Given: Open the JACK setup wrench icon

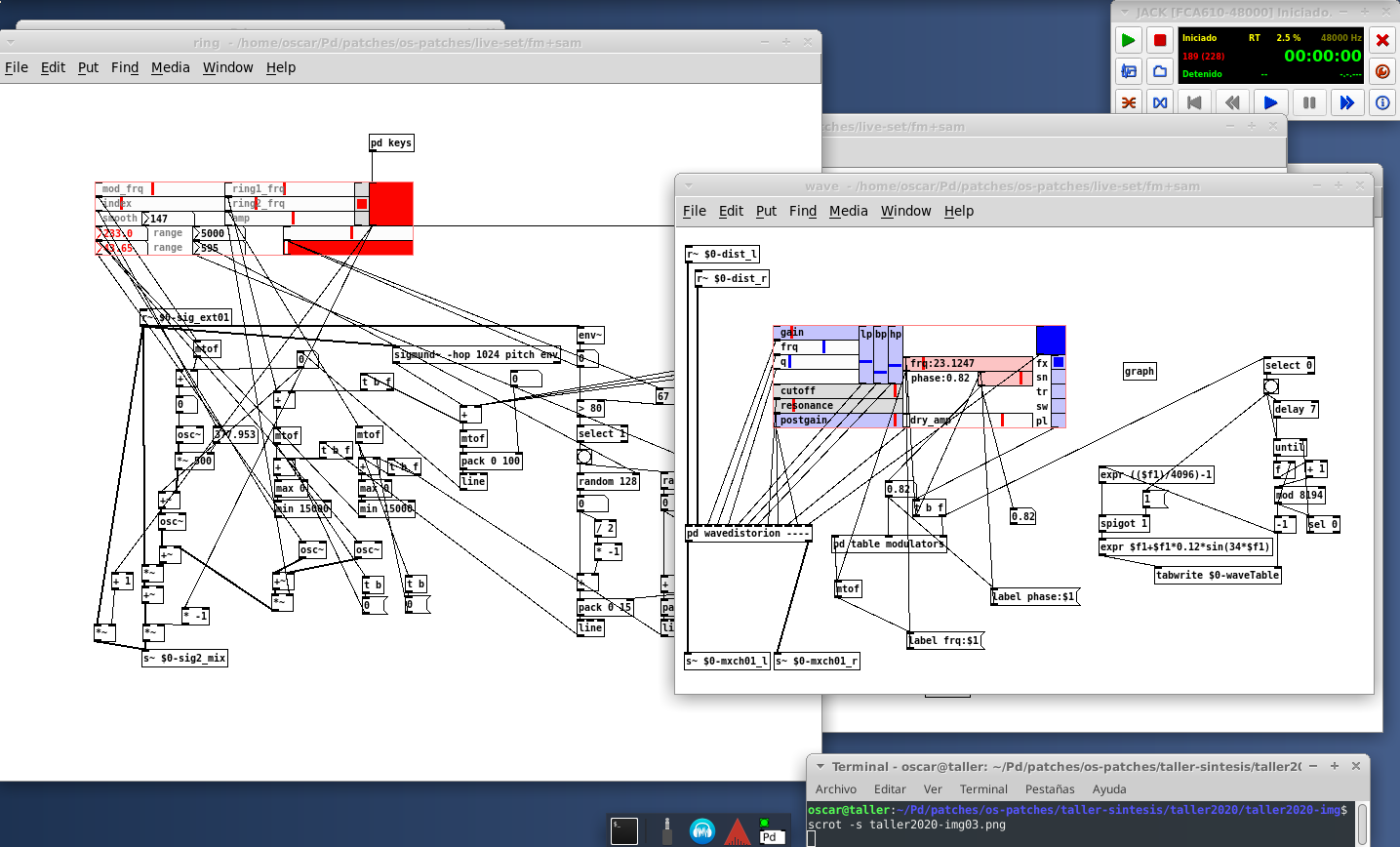Looking at the screenshot, I should point(1382,71).
